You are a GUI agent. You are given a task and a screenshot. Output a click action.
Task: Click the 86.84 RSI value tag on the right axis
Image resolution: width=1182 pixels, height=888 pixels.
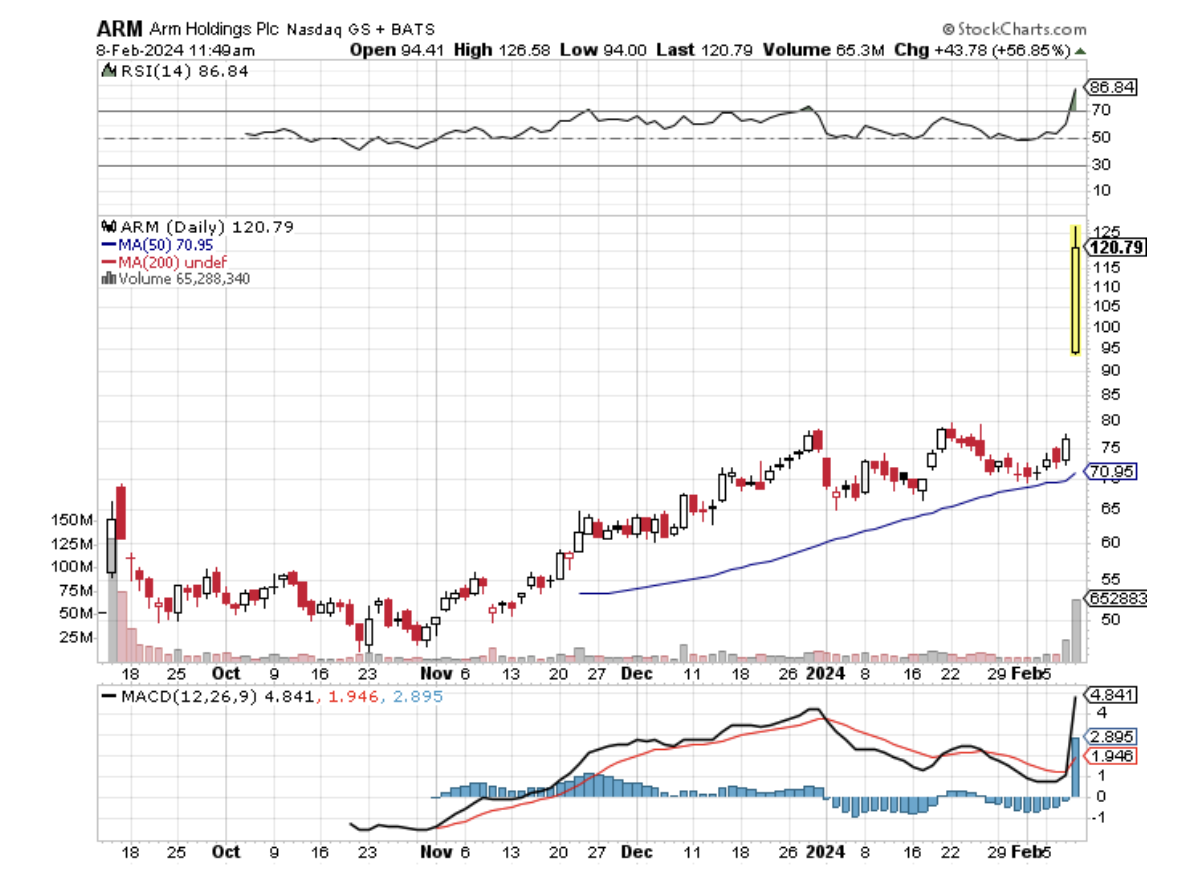1112,87
